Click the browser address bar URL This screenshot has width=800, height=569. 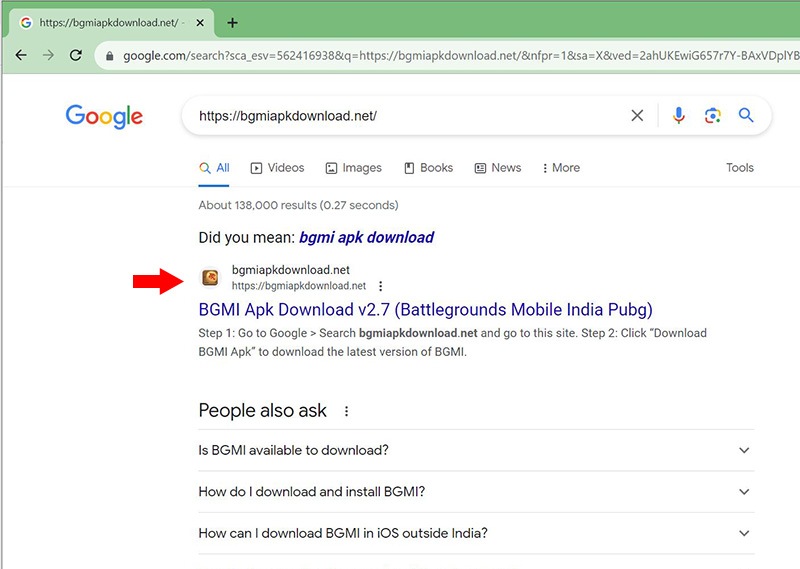(x=459, y=56)
